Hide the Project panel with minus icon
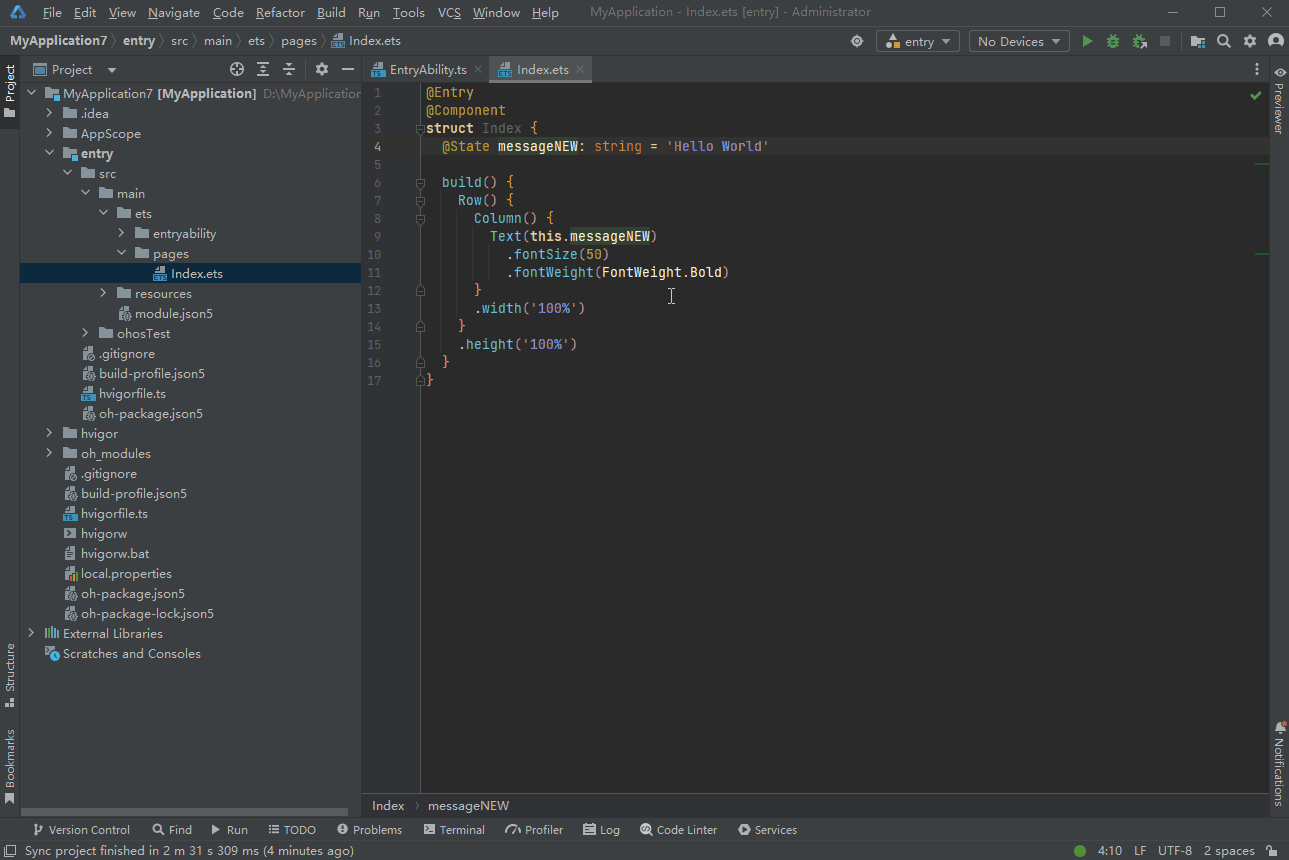Image resolution: width=1289 pixels, height=860 pixels. tap(348, 69)
